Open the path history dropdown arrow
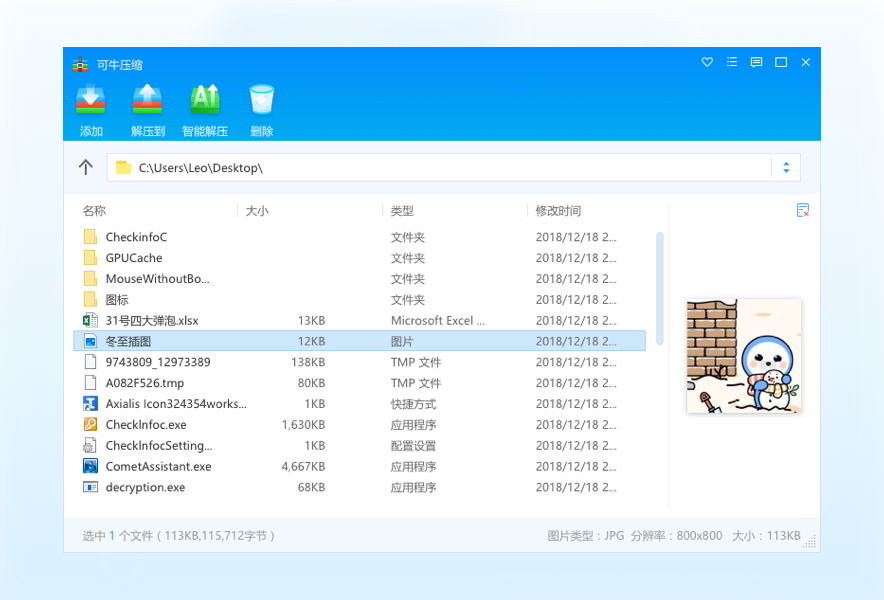The height and width of the screenshot is (600, 884). [x=786, y=167]
